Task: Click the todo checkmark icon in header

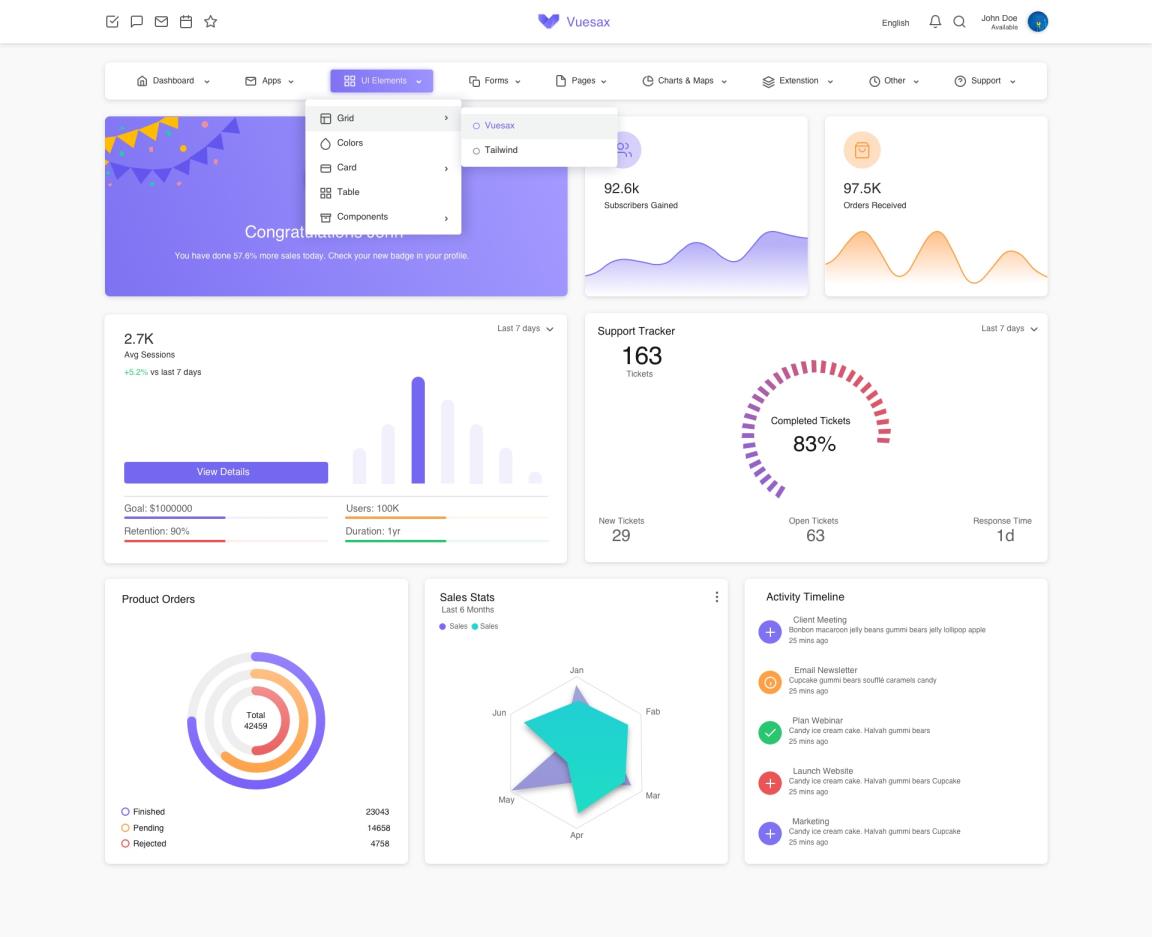Action: click(113, 22)
